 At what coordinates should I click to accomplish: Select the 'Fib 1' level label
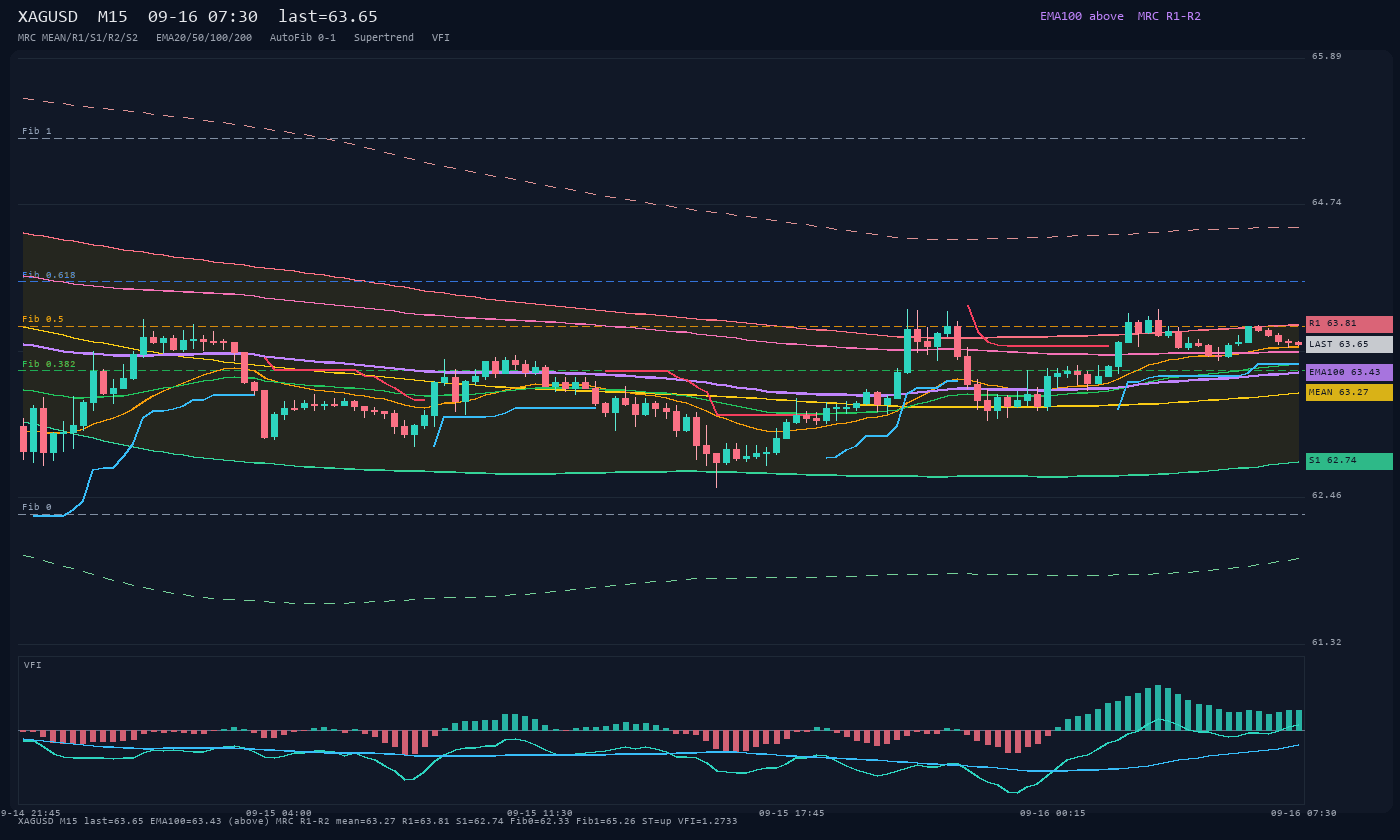[37, 131]
